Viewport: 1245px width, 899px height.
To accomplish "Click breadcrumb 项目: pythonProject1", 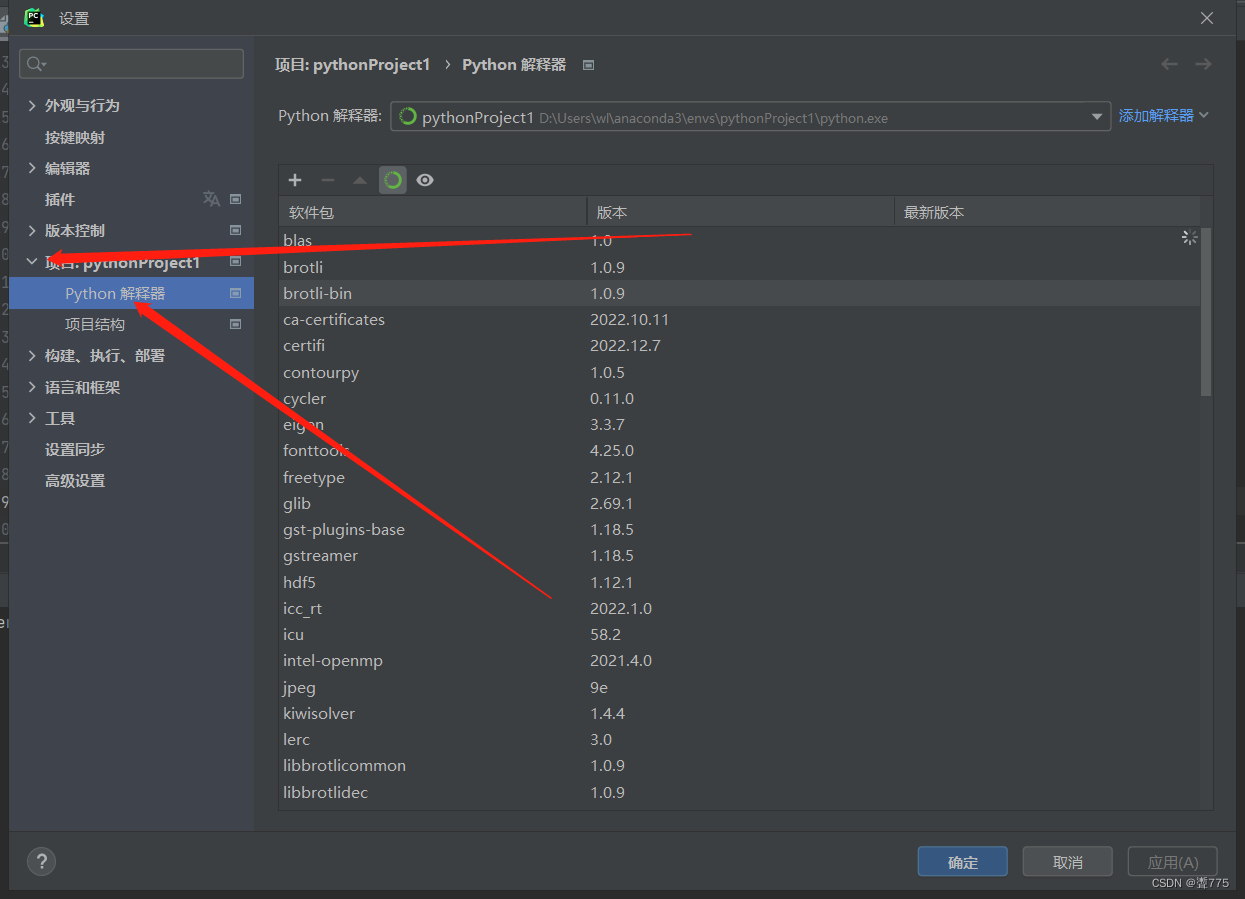I will 352,64.
